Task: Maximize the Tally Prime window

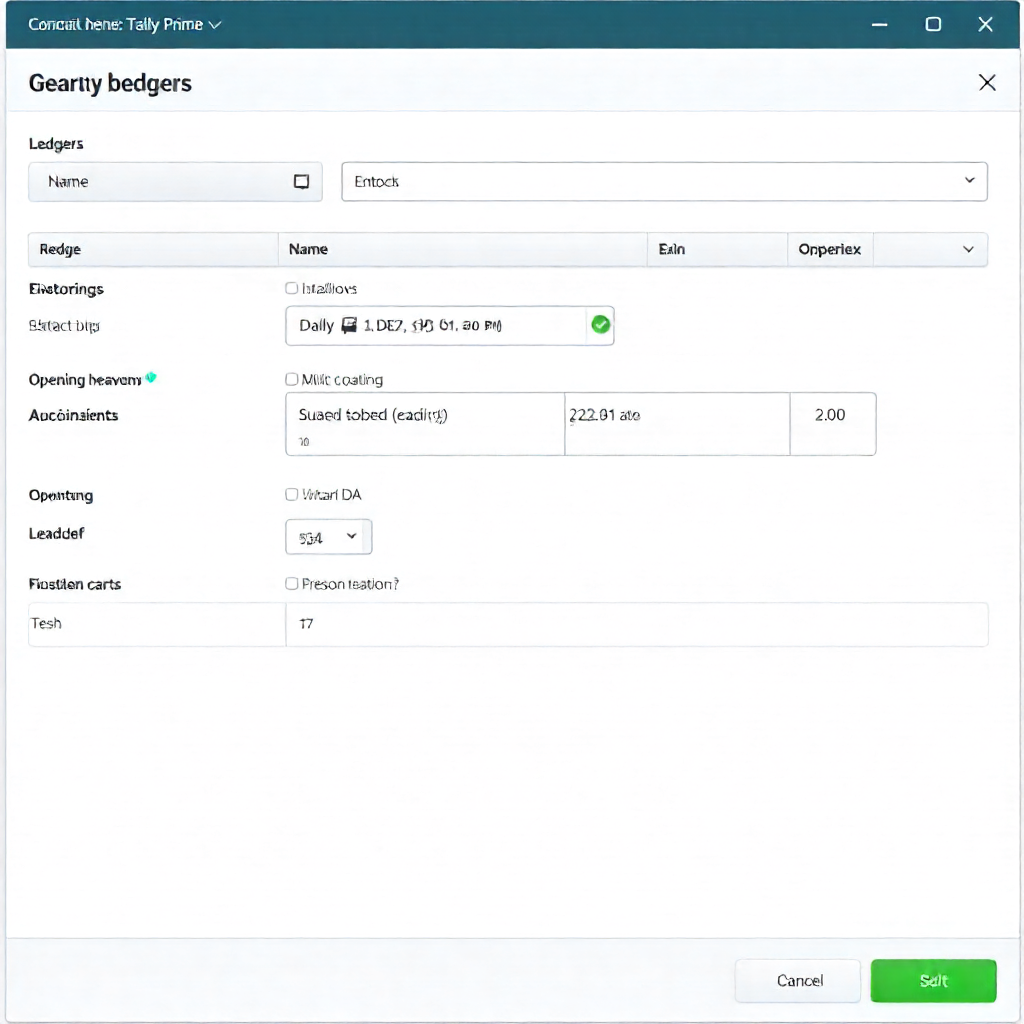Action: (x=933, y=25)
